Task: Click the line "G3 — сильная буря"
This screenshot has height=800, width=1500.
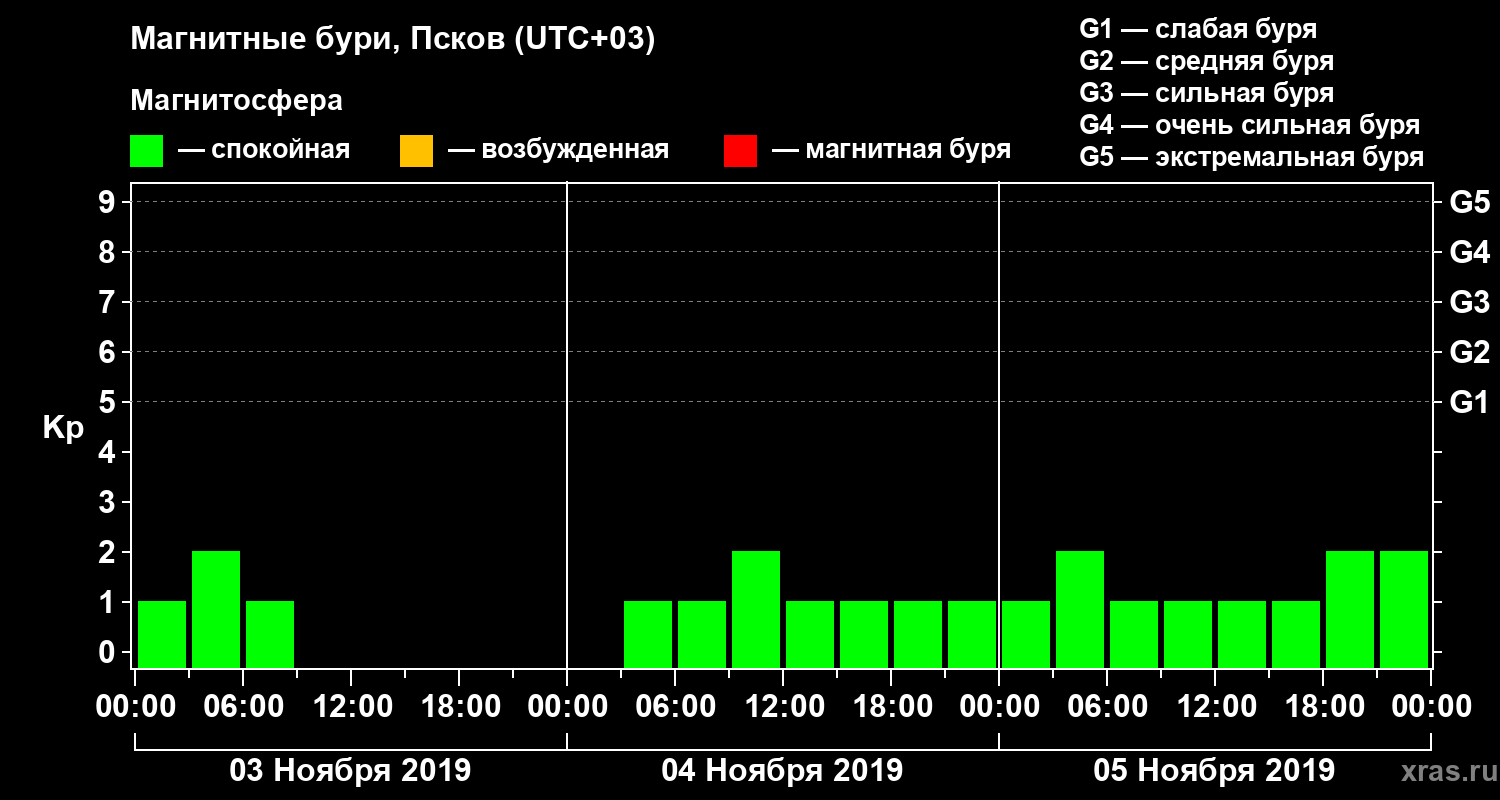Action: [1207, 93]
